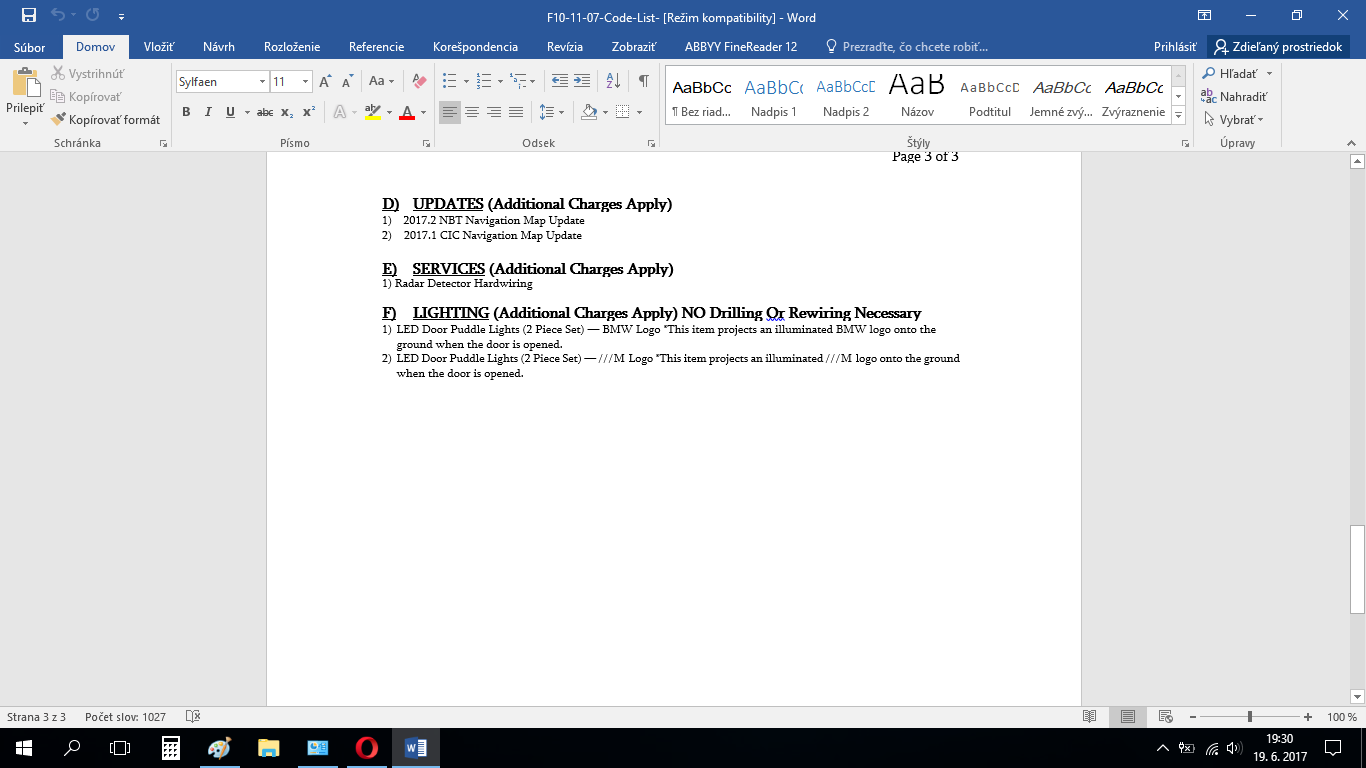Toggle left paragraph alignment
The image size is (1366, 768).
click(450, 112)
